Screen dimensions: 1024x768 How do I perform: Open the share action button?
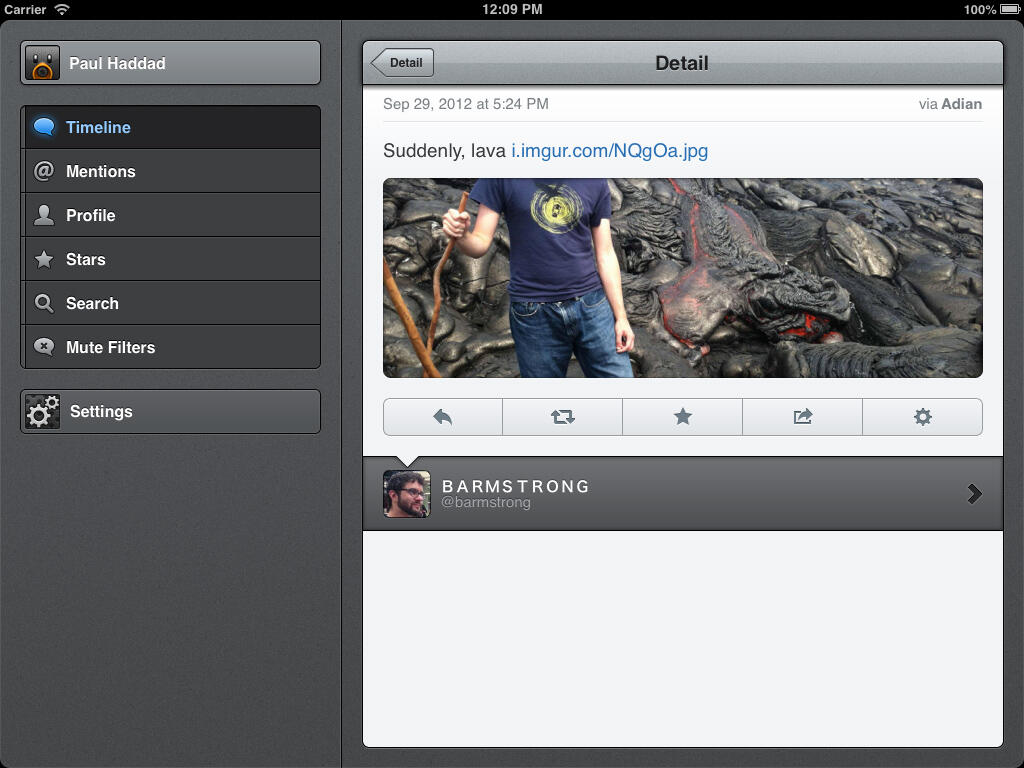pyautogui.click(x=803, y=417)
